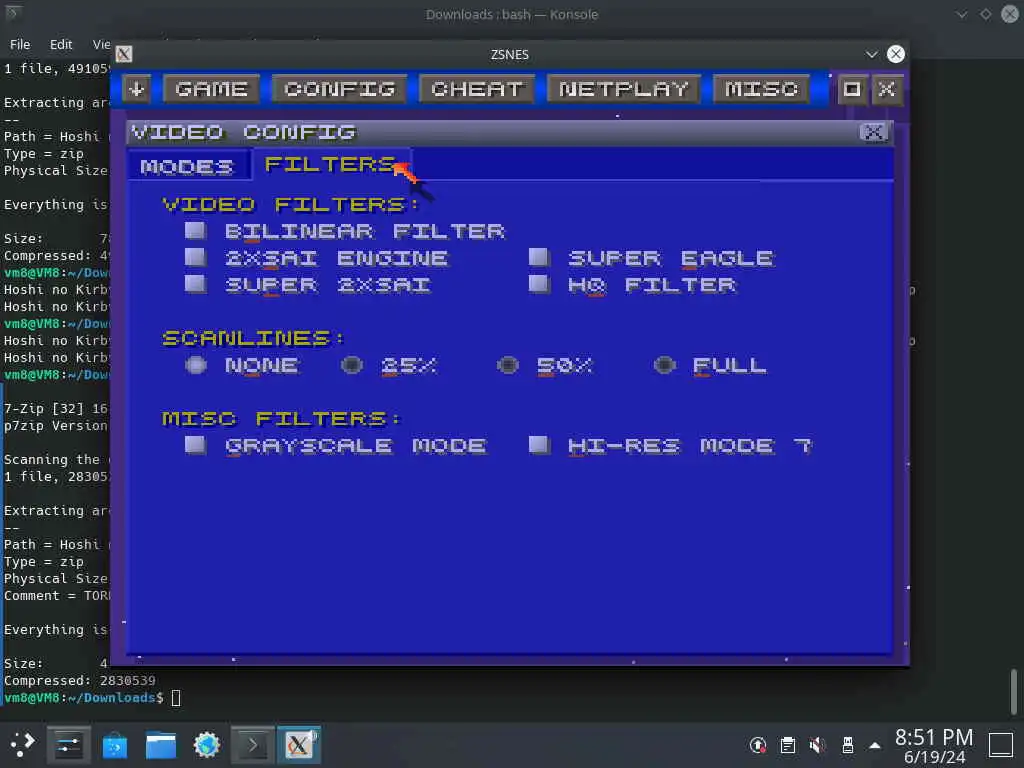Click the show desktop button

point(1000,745)
